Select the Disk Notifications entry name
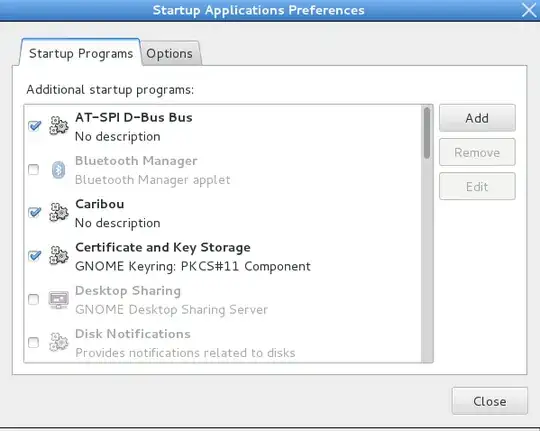540x431 pixels. click(x=133, y=334)
